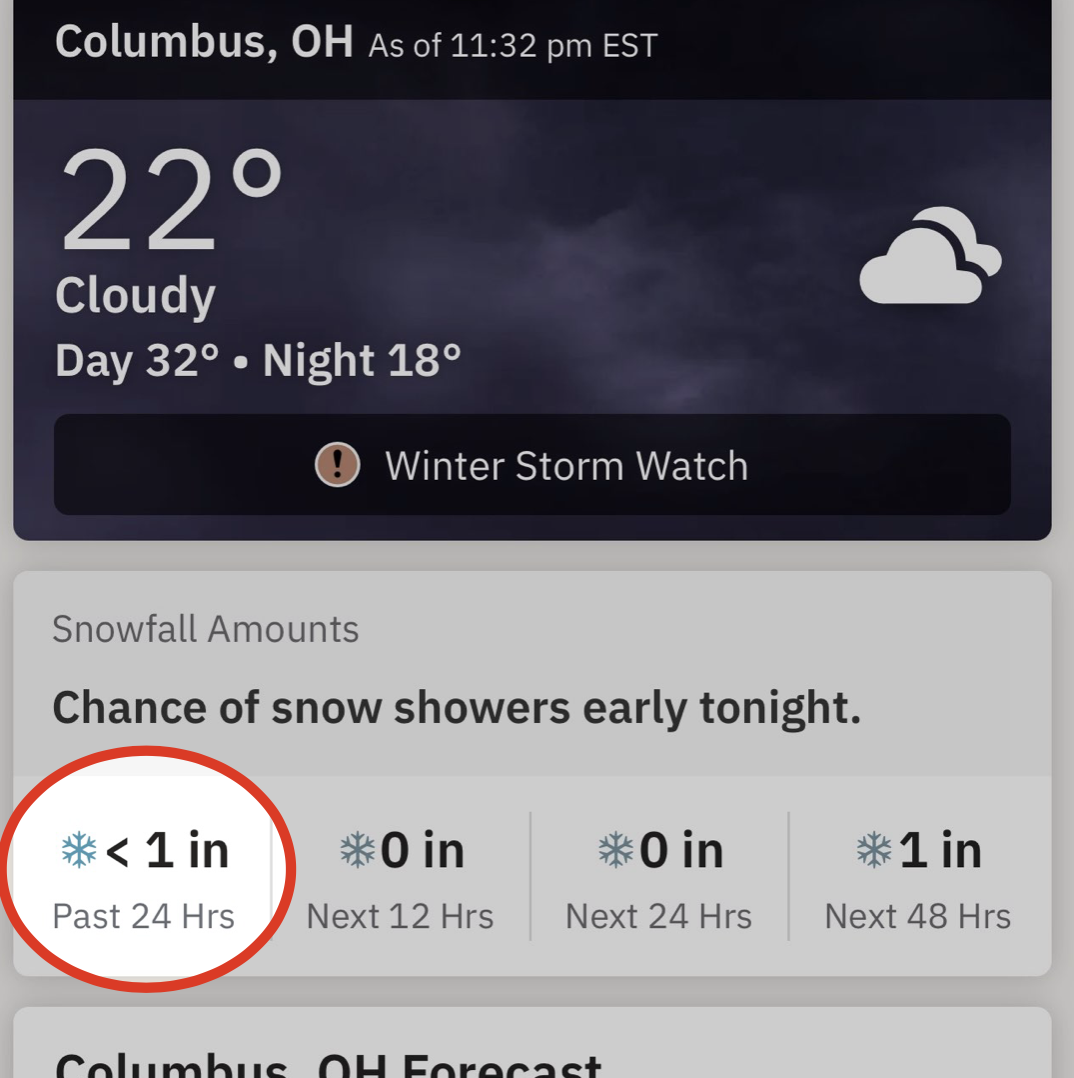Click the Day 32° Night 18° text
The height and width of the screenshot is (1078, 1074).
click(x=258, y=361)
